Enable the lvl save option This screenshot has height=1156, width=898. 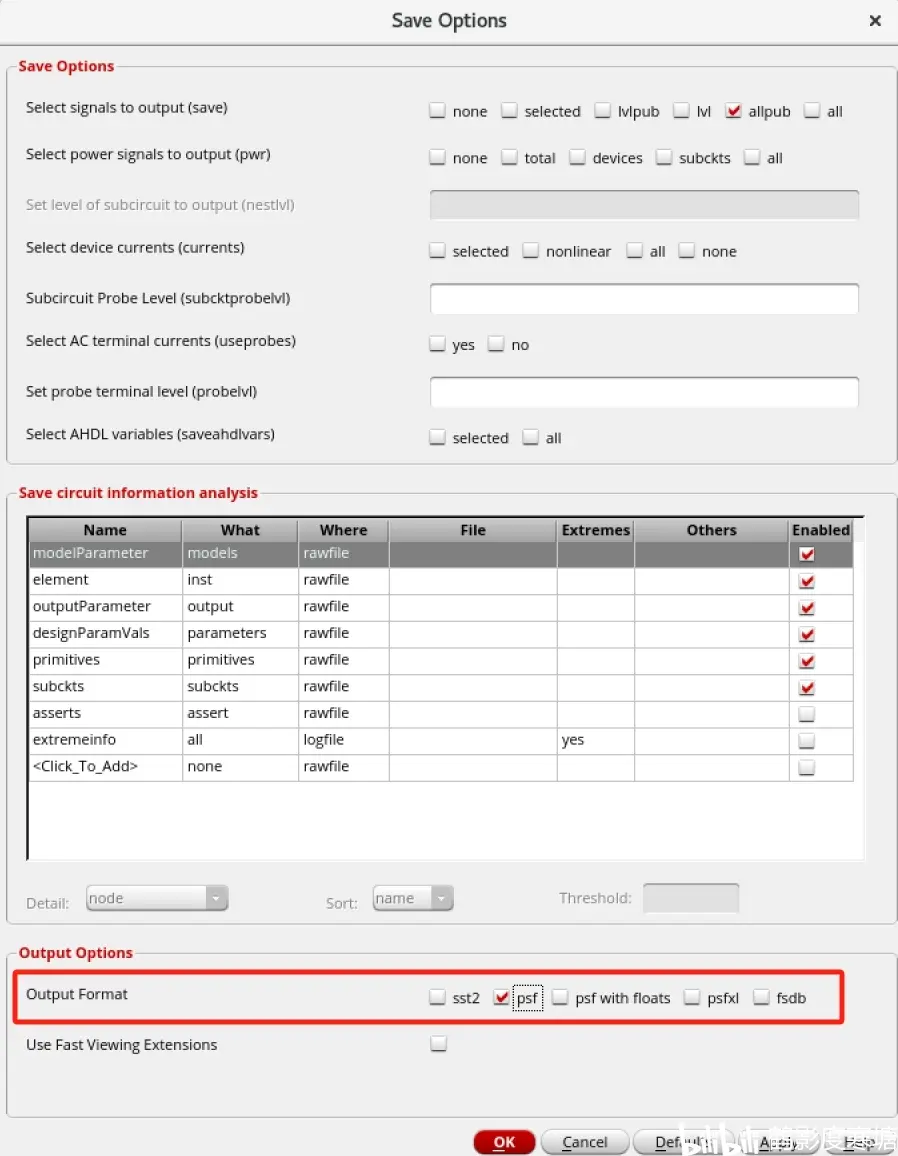681,111
